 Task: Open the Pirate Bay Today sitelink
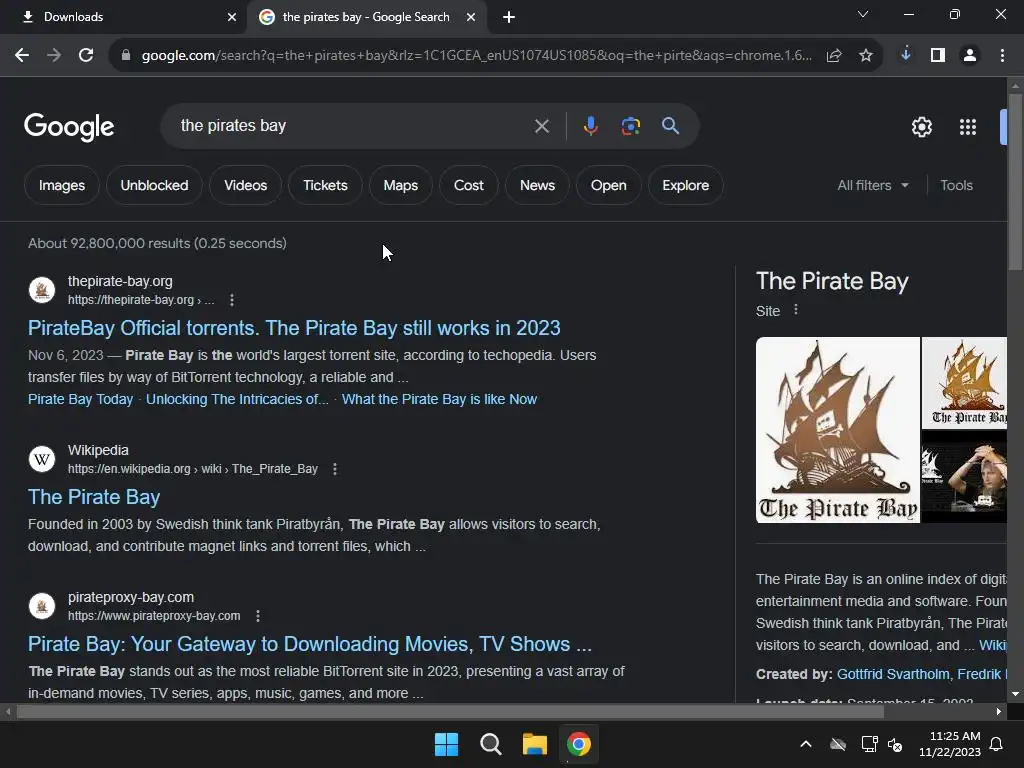pyautogui.click(x=80, y=399)
